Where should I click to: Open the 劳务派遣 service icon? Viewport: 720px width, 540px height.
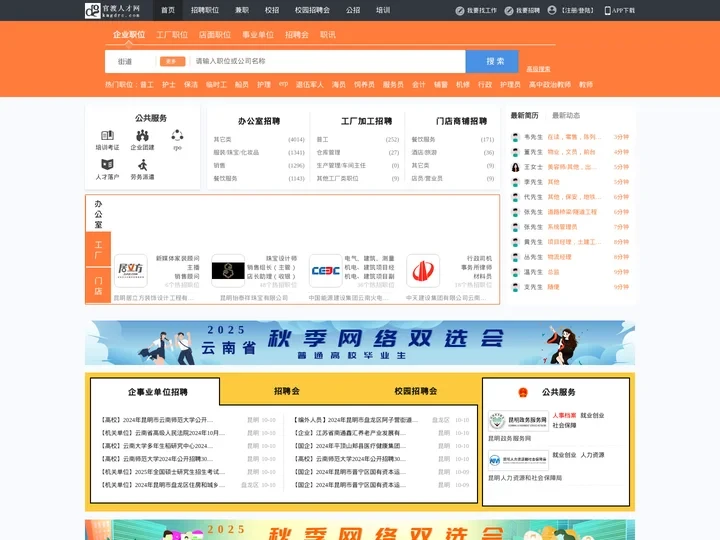pyautogui.click(x=142, y=164)
